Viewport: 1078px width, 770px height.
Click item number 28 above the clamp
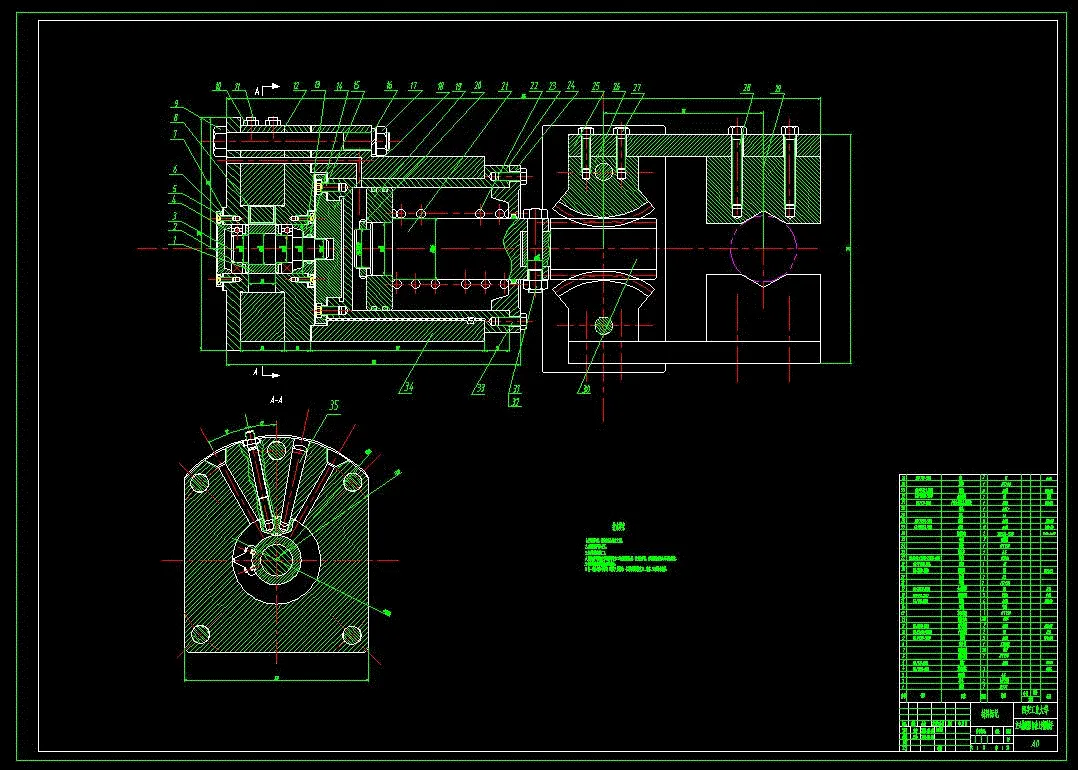[x=747, y=88]
